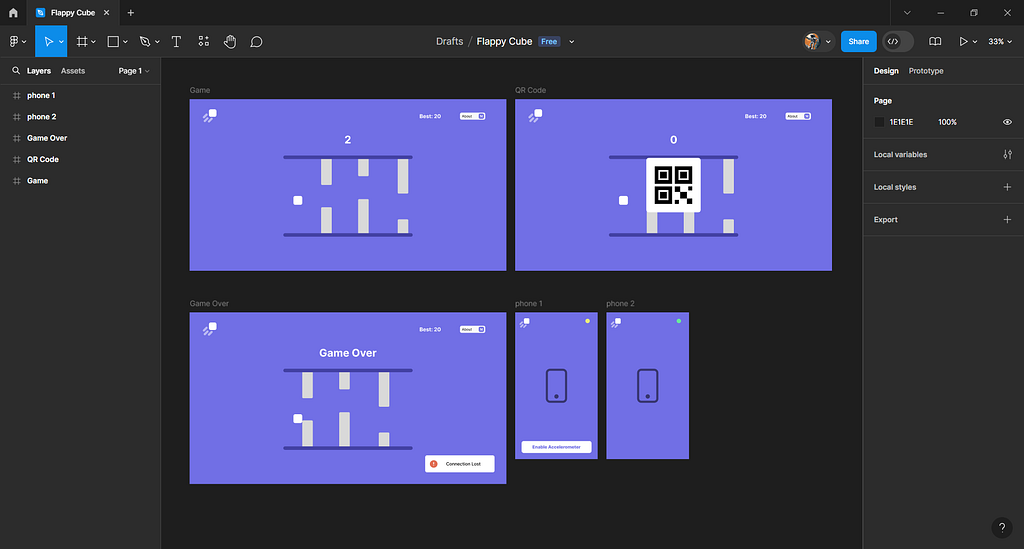The height and width of the screenshot is (549, 1024).
Task: Click the page background color swatch
Action: coord(879,122)
